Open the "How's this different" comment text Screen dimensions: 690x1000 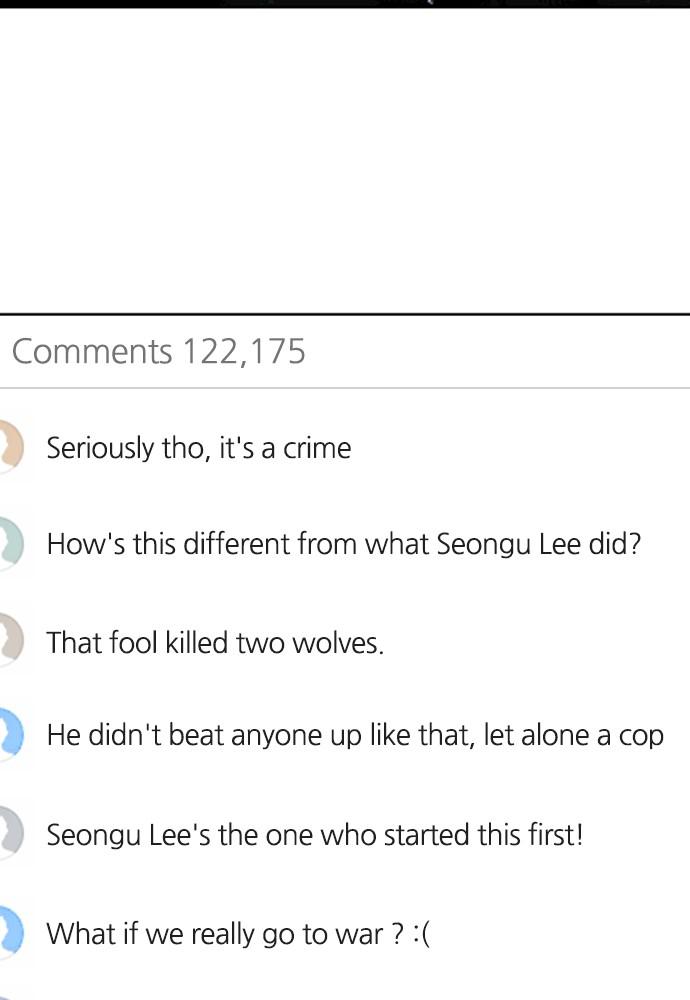[343, 545]
